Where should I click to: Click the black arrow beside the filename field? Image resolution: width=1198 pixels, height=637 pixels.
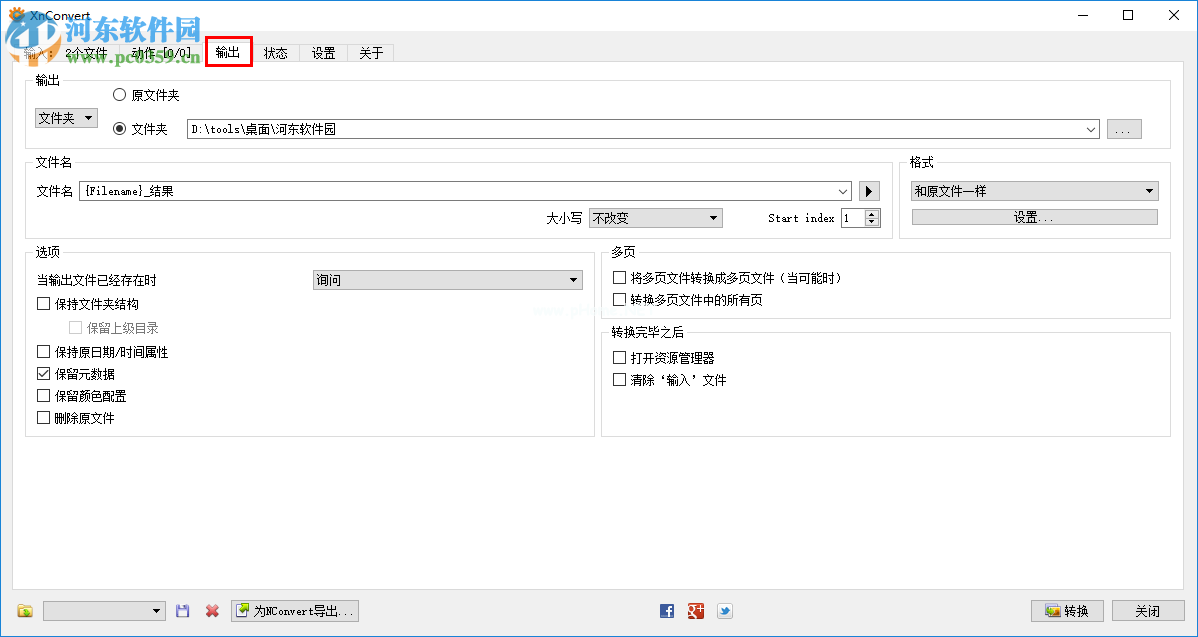(868, 190)
